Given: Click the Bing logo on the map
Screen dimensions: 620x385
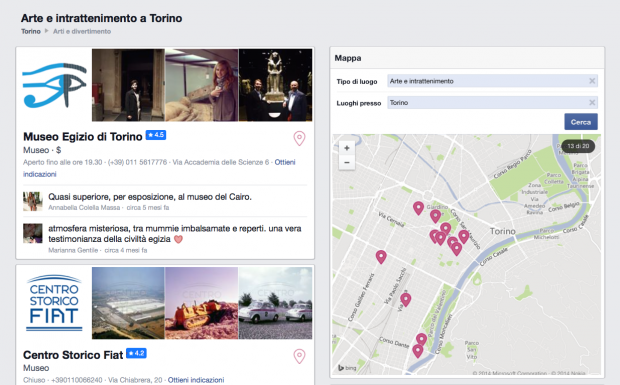Looking at the screenshot, I should [347, 368].
